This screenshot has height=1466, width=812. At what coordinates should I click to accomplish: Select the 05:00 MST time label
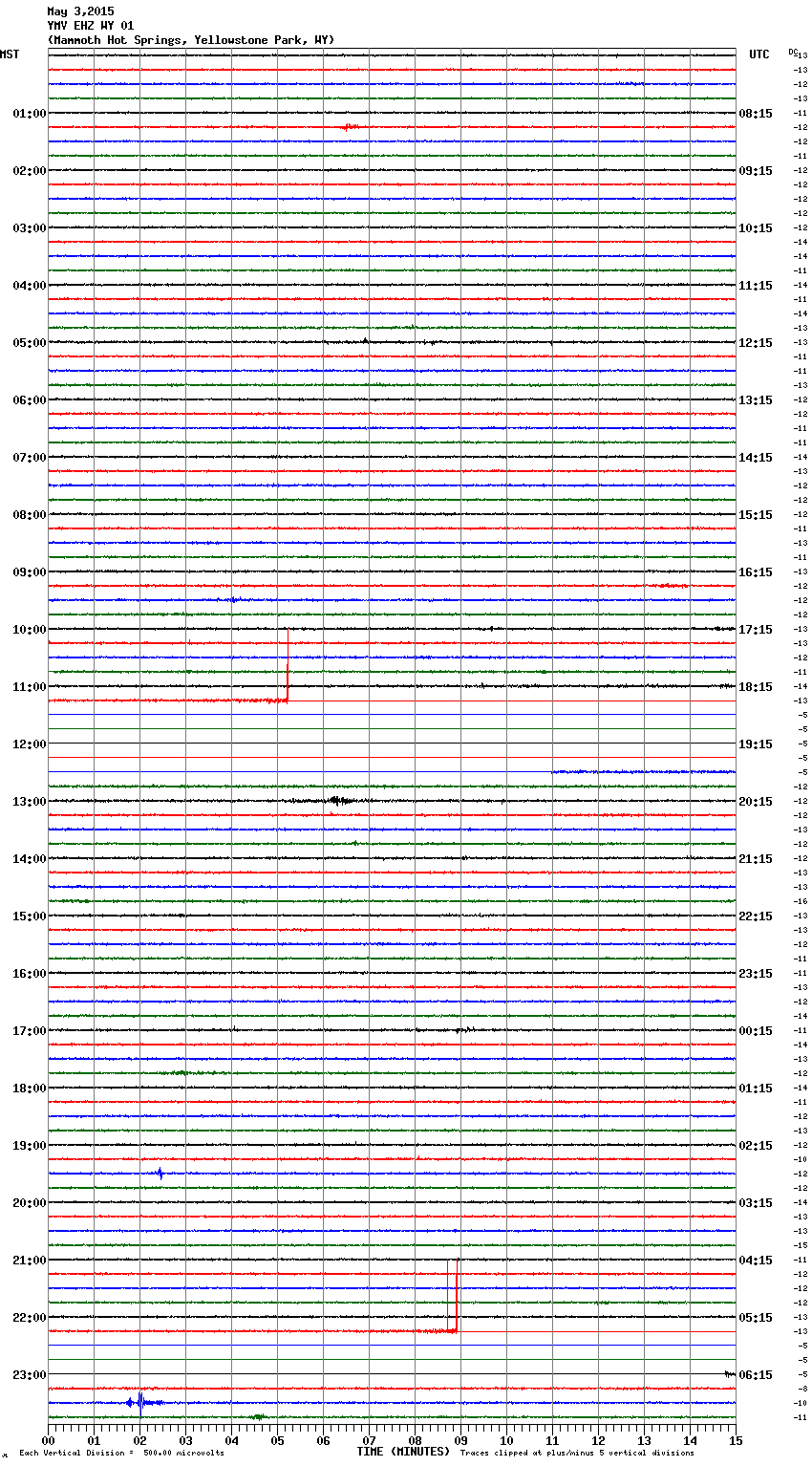coord(30,343)
